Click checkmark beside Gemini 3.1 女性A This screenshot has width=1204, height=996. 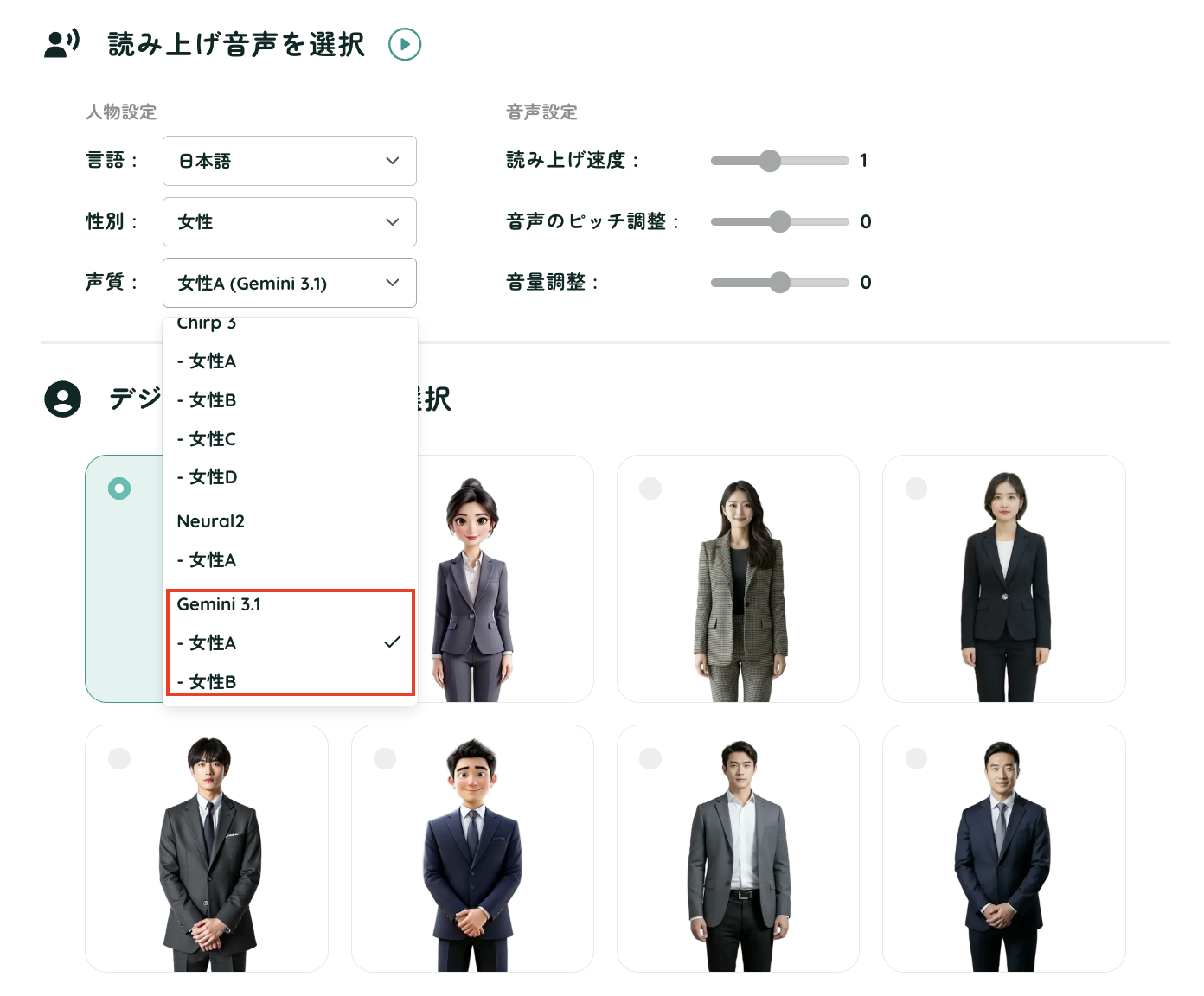click(393, 642)
